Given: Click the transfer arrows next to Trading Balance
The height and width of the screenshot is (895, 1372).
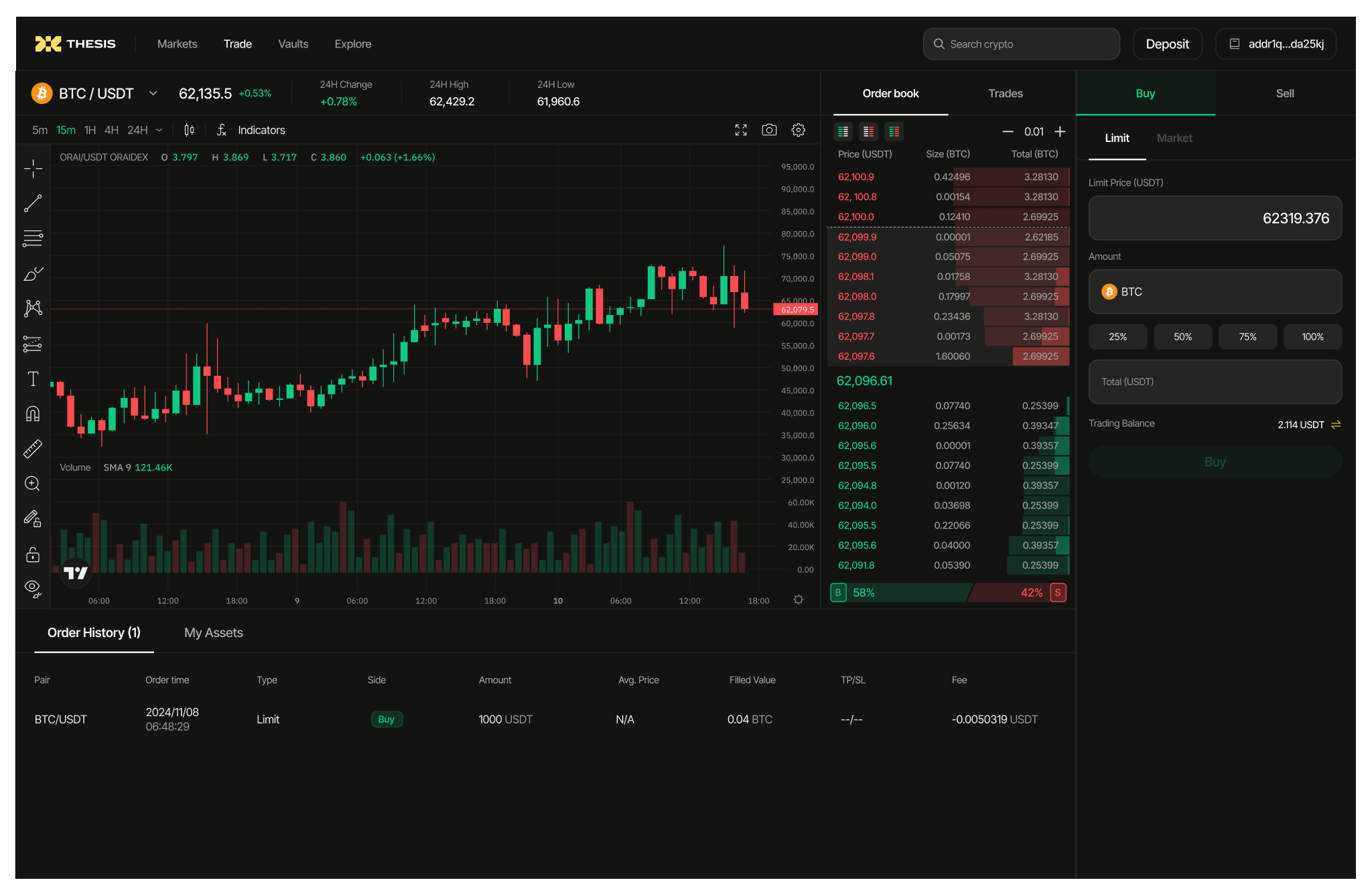Looking at the screenshot, I should 1336,425.
